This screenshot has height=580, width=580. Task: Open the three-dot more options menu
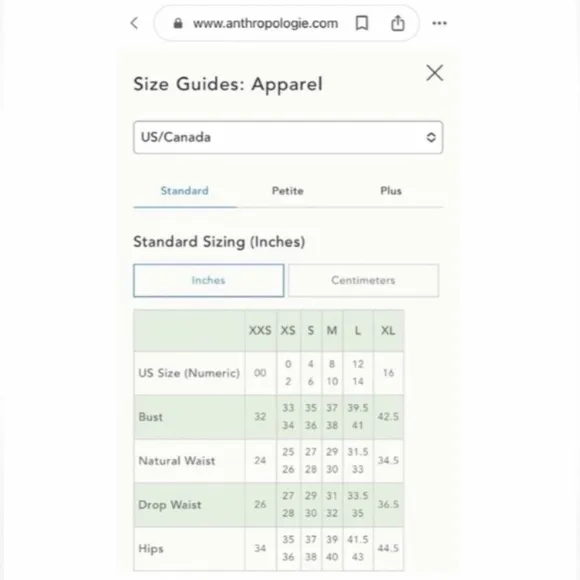(x=439, y=23)
